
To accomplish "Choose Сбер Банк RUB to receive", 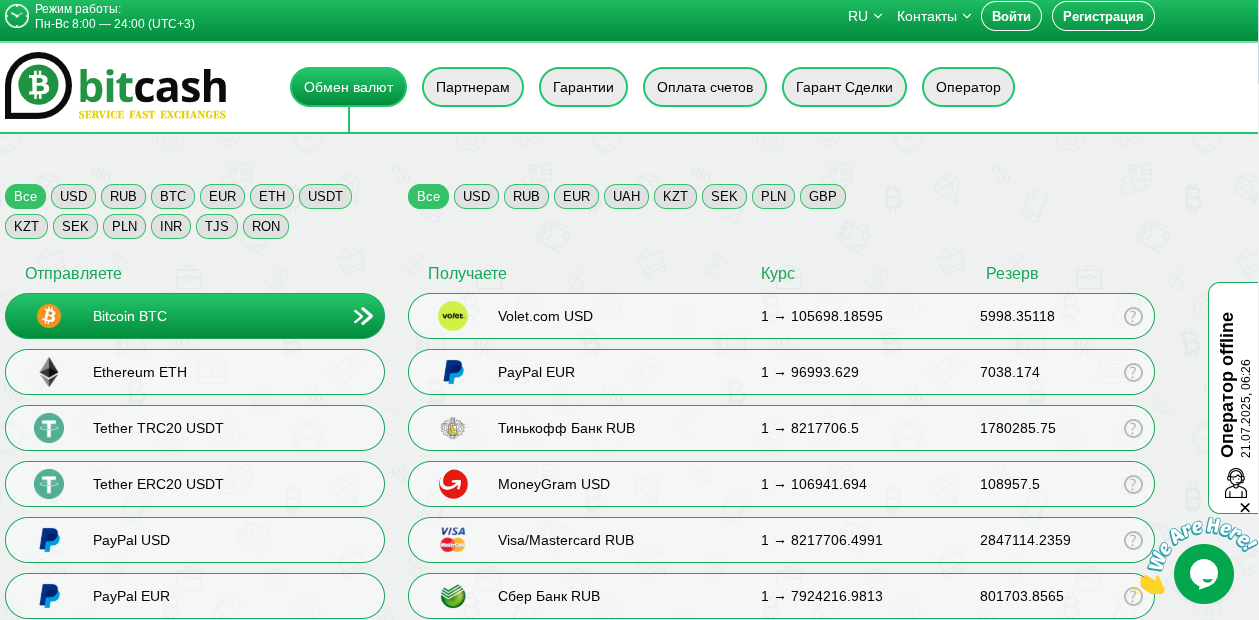I will pyautogui.click(x=781, y=596).
